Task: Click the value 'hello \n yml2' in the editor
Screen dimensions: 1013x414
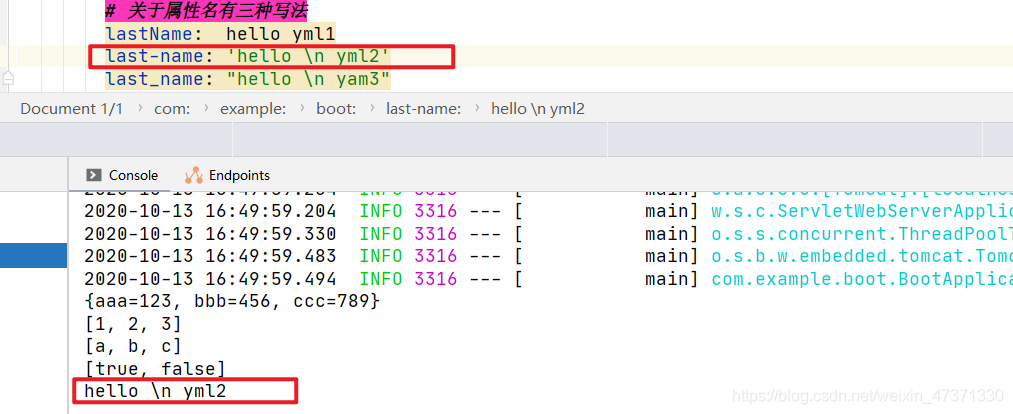Action: coord(308,56)
